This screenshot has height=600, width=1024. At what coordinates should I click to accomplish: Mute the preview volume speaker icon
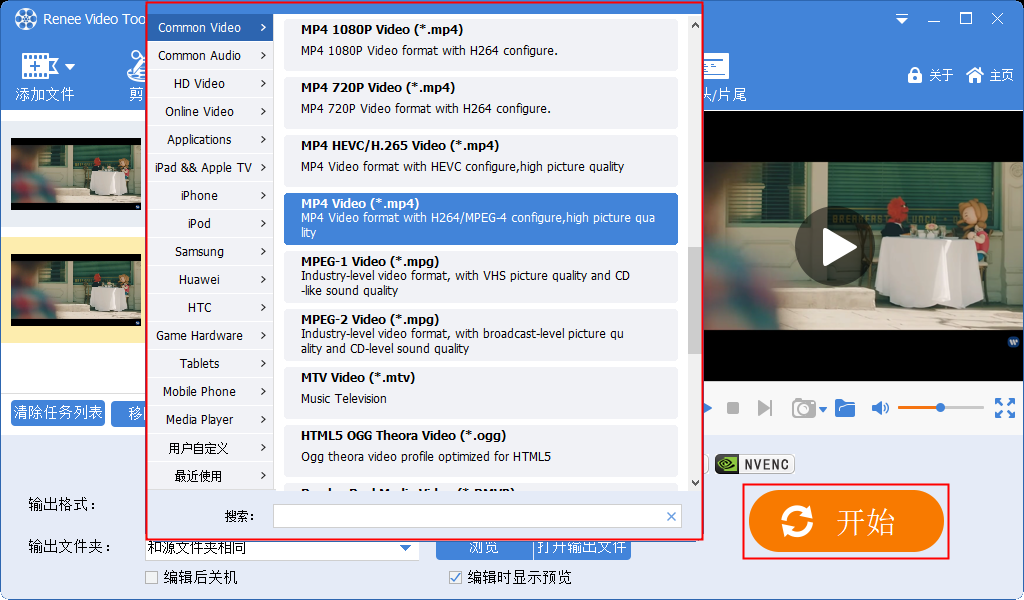pos(880,408)
